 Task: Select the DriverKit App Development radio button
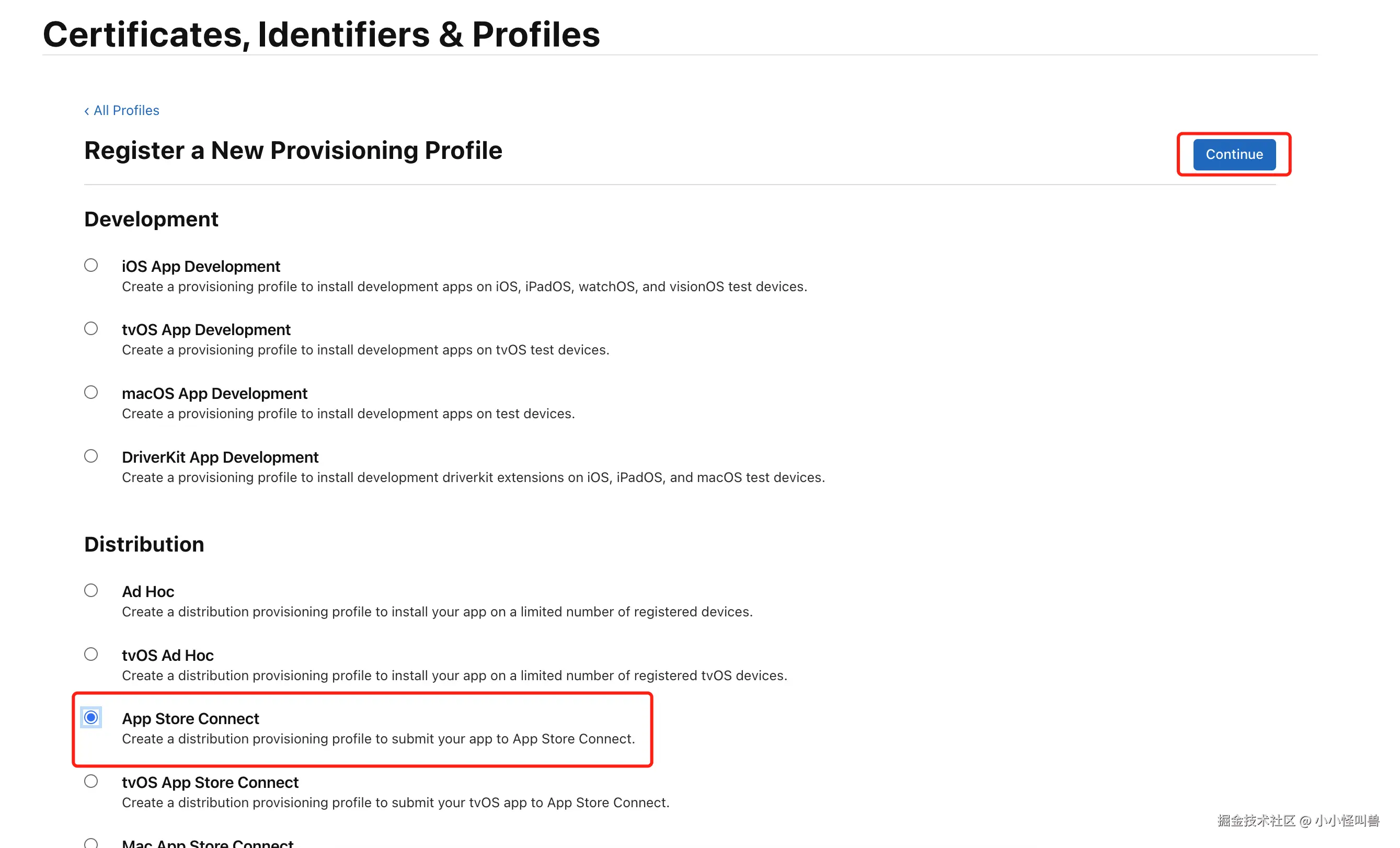pos(91,456)
